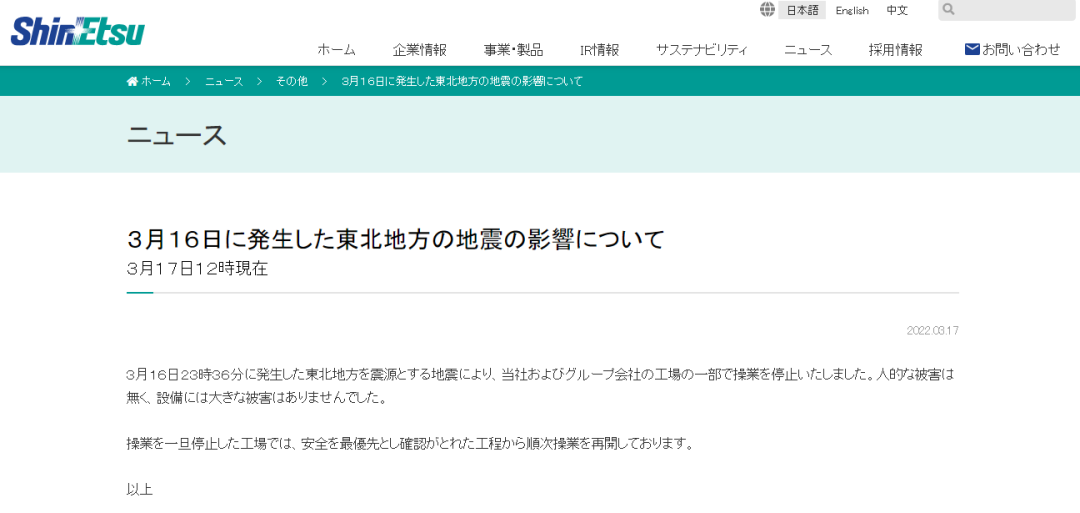Open the 採用情報 menu
The height and width of the screenshot is (513, 1080).
pos(895,49)
